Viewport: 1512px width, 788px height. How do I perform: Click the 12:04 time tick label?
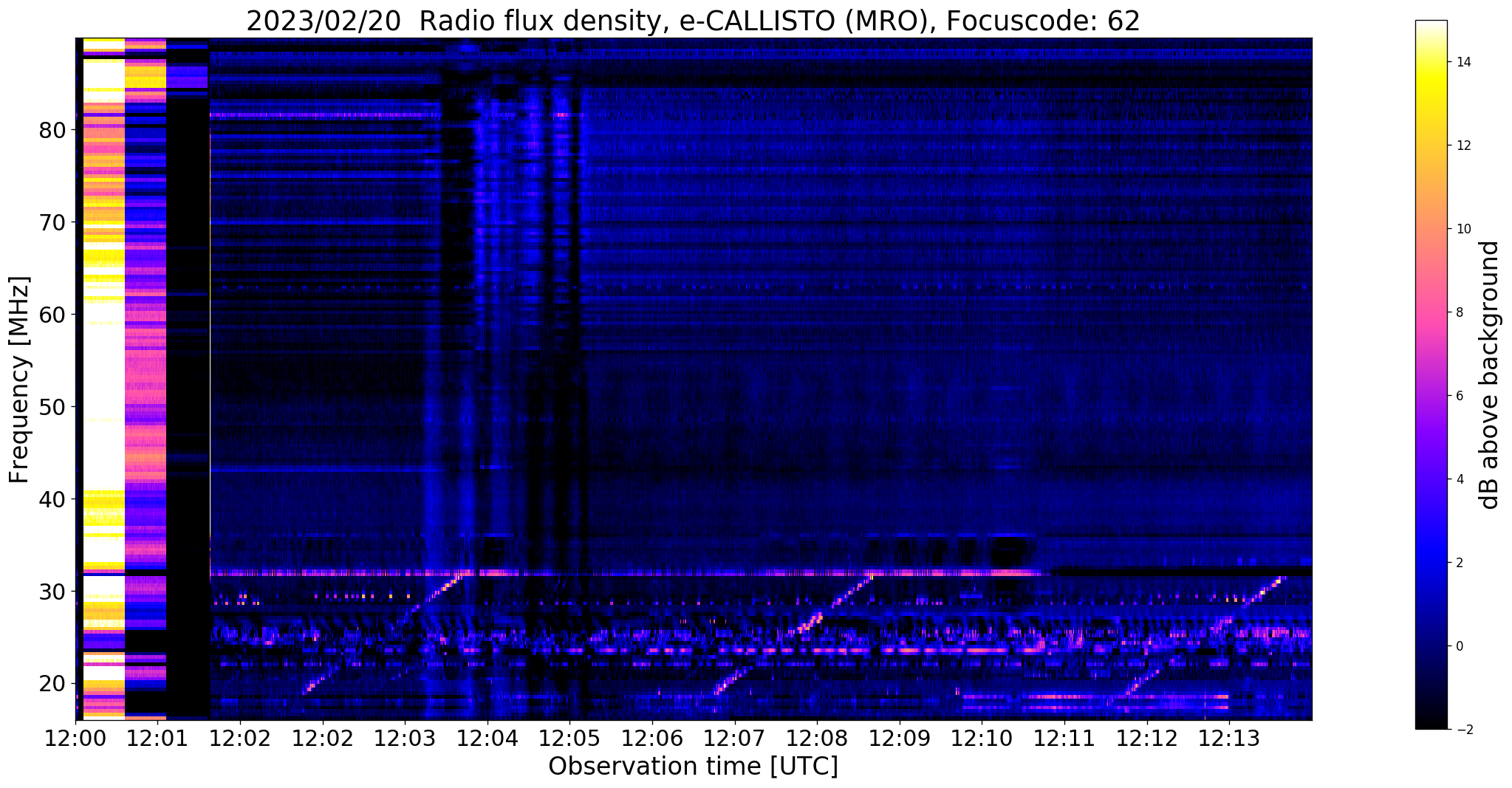click(x=487, y=738)
